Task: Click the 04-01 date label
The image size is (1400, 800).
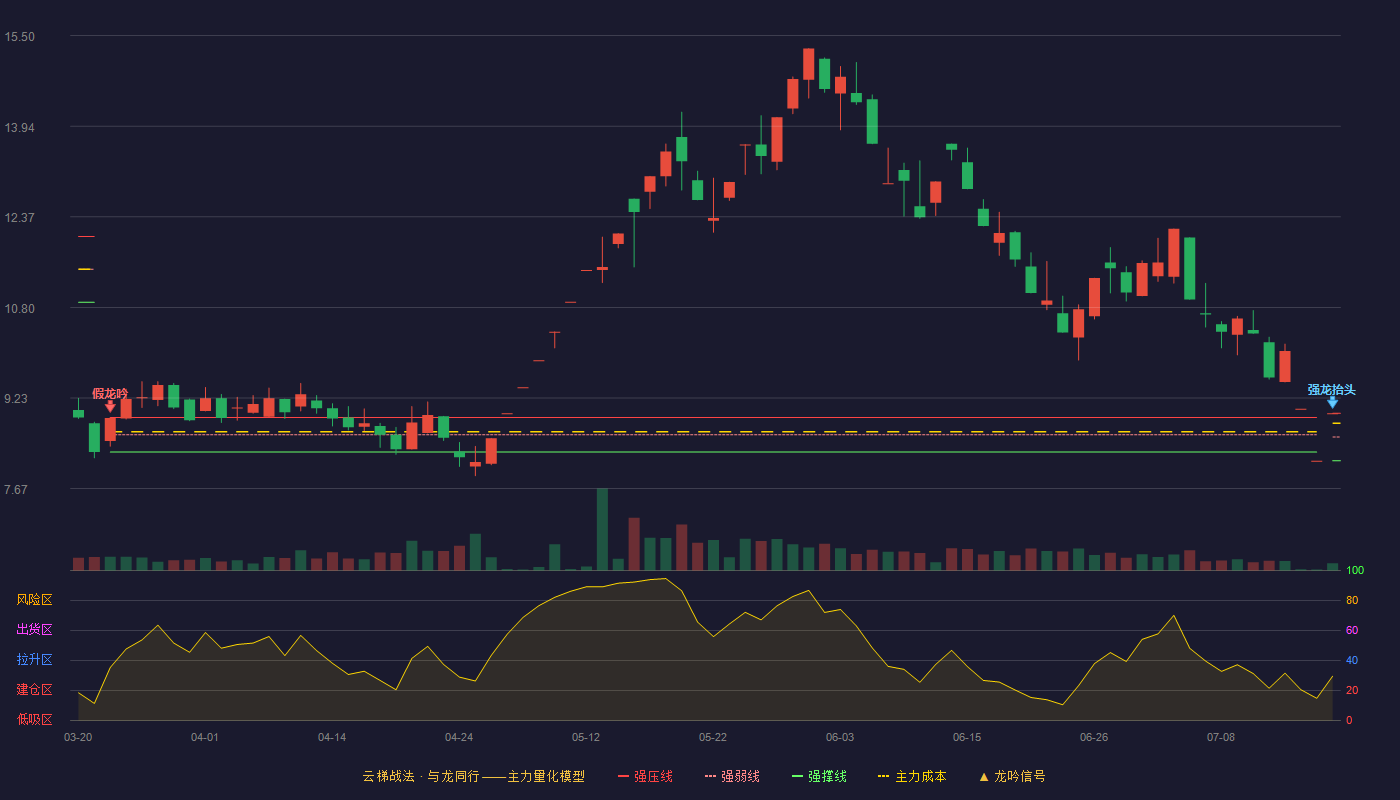Action: [205, 737]
